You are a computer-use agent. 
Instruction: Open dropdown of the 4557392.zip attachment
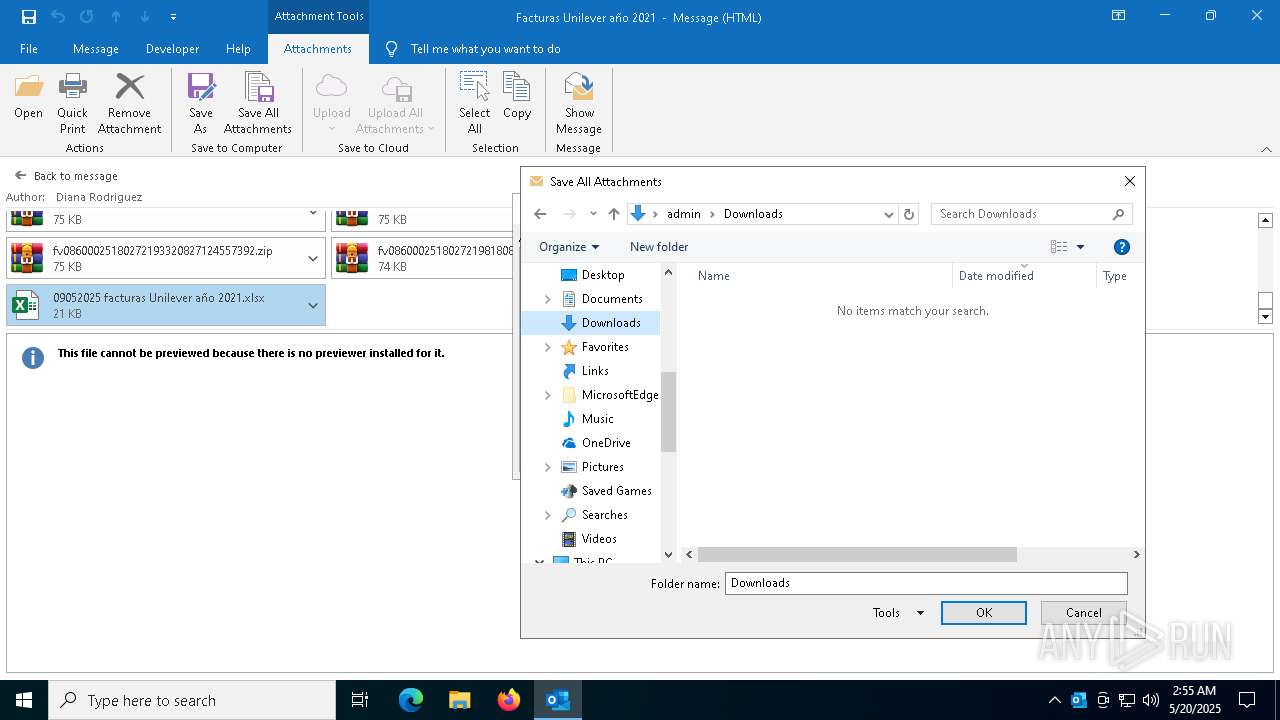coord(313,258)
